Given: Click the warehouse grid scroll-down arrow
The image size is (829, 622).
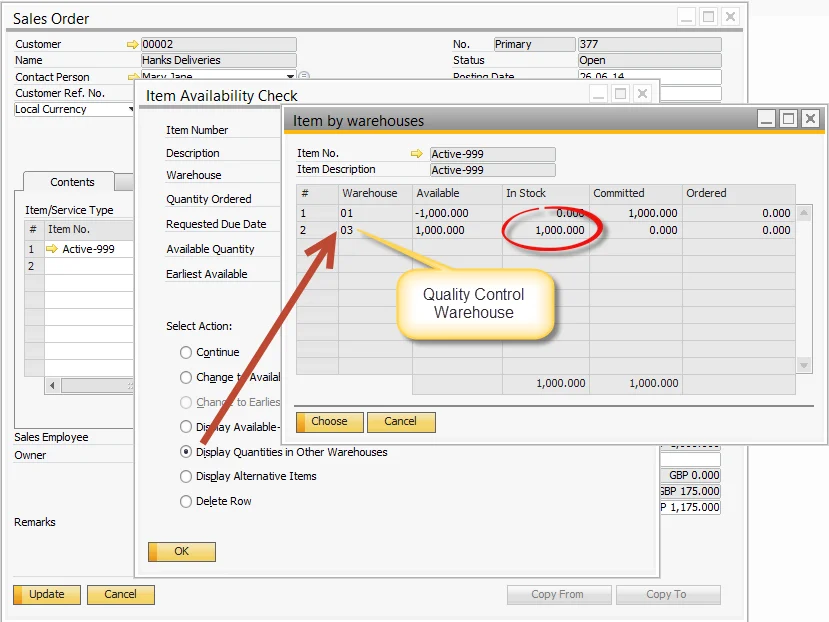Looking at the screenshot, I should [804, 365].
